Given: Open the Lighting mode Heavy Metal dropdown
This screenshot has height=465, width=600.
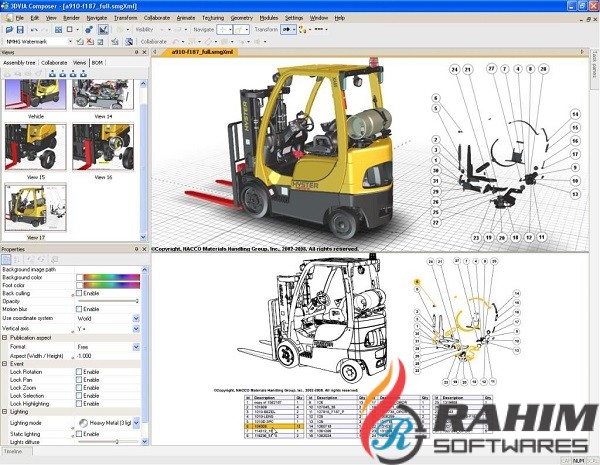Looking at the screenshot, I should 136,423.
